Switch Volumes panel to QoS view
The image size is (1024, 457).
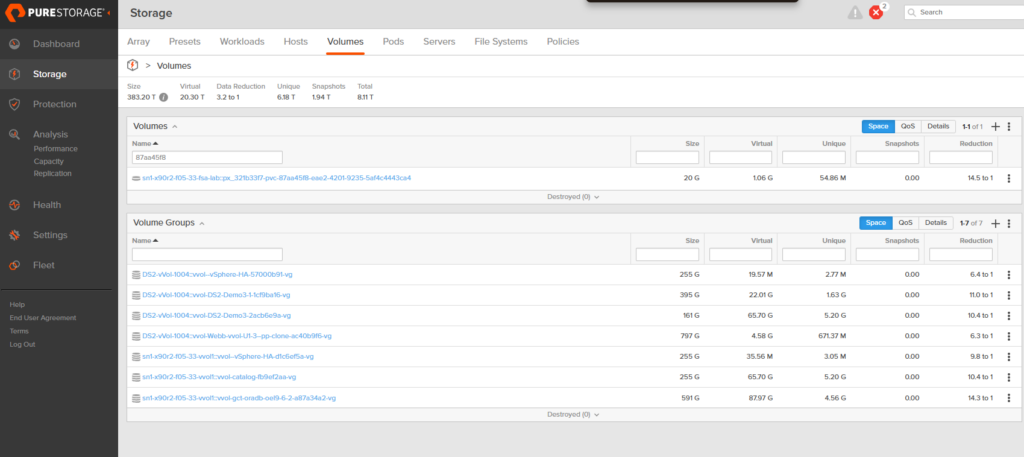pyautogui.click(x=907, y=127)
